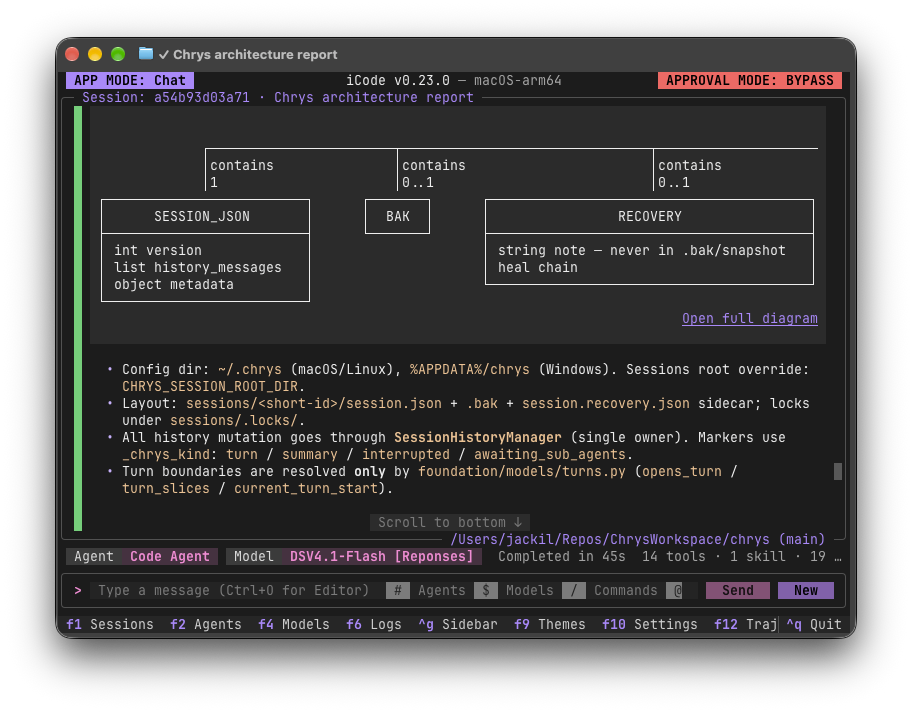Open the DSV4.1-Flash model selector
The width and height of the screenshot is (912, 712).
(x=382, y=557)
